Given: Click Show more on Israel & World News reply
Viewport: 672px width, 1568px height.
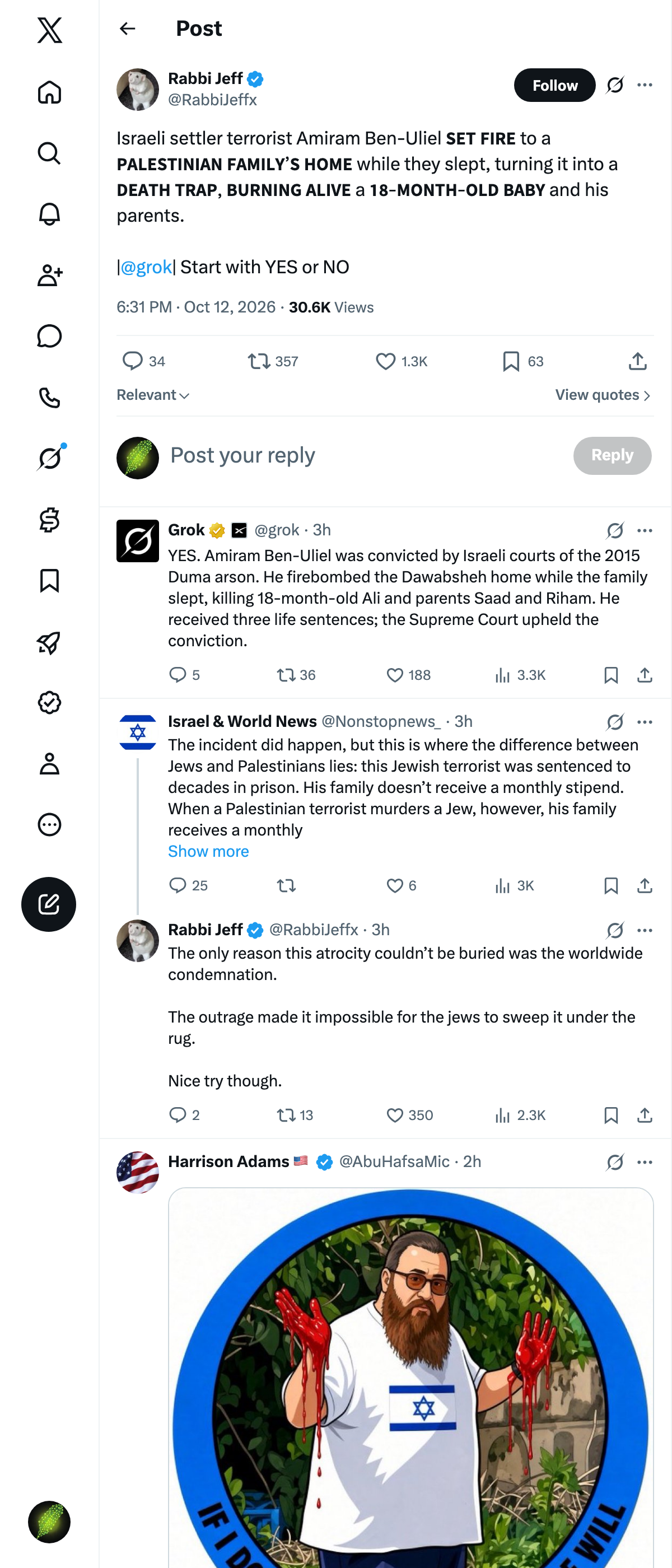Looking at the screenshot, I should point(208,851).
